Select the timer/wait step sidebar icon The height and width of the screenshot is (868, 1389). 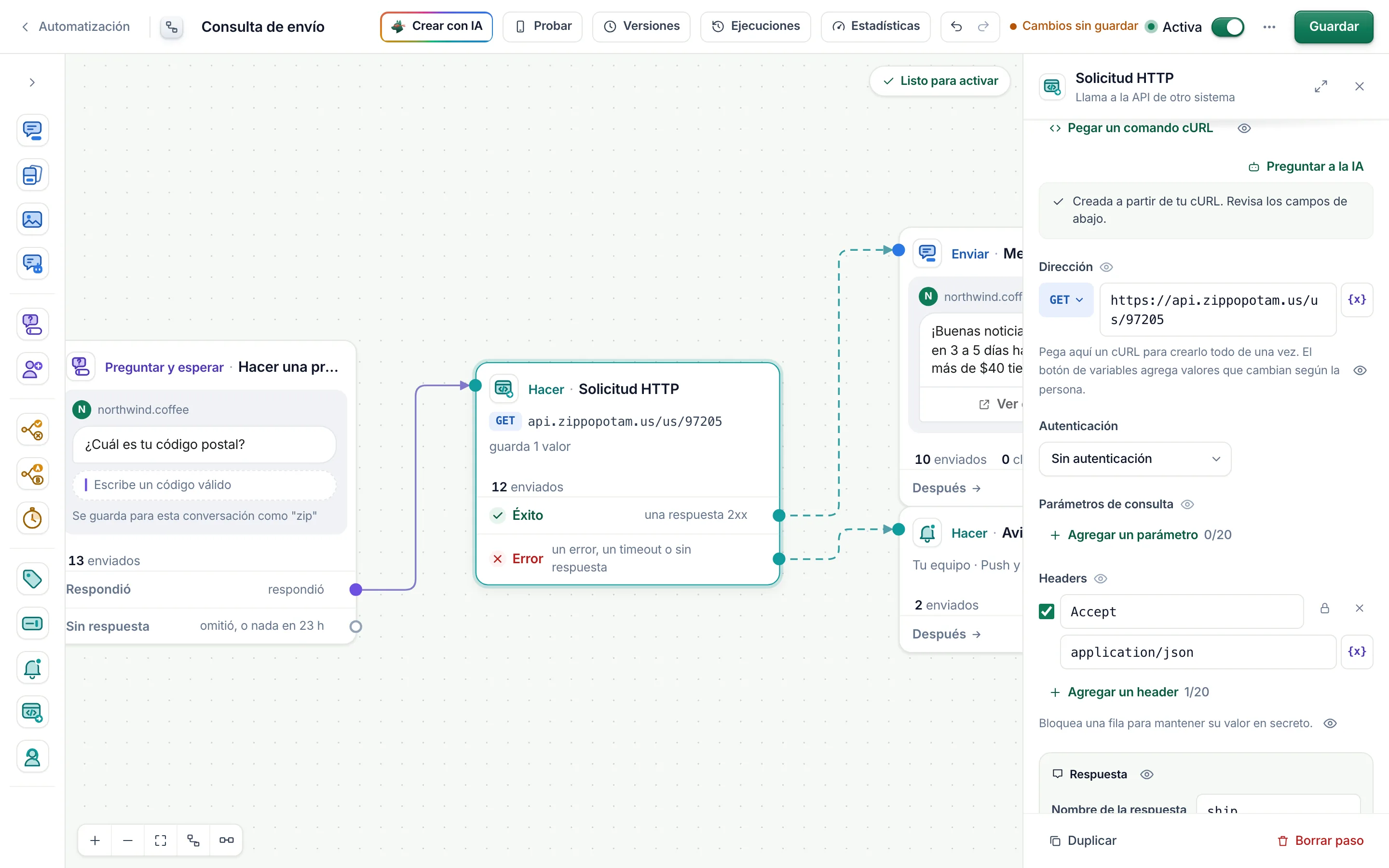[32, 518]
